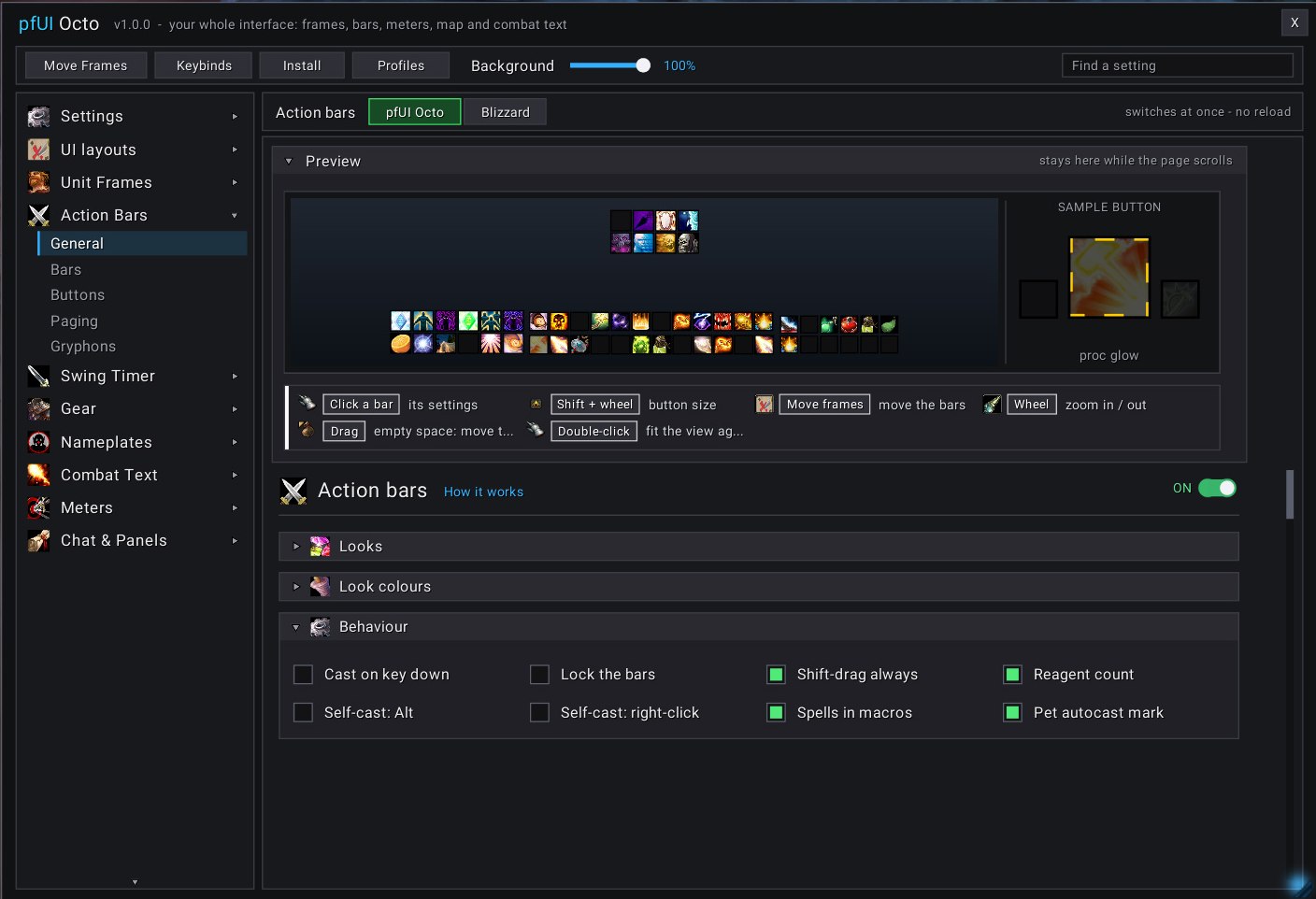Click the Nameplates sidebar icon
The image size is (1316, 899).
(38, 442)
